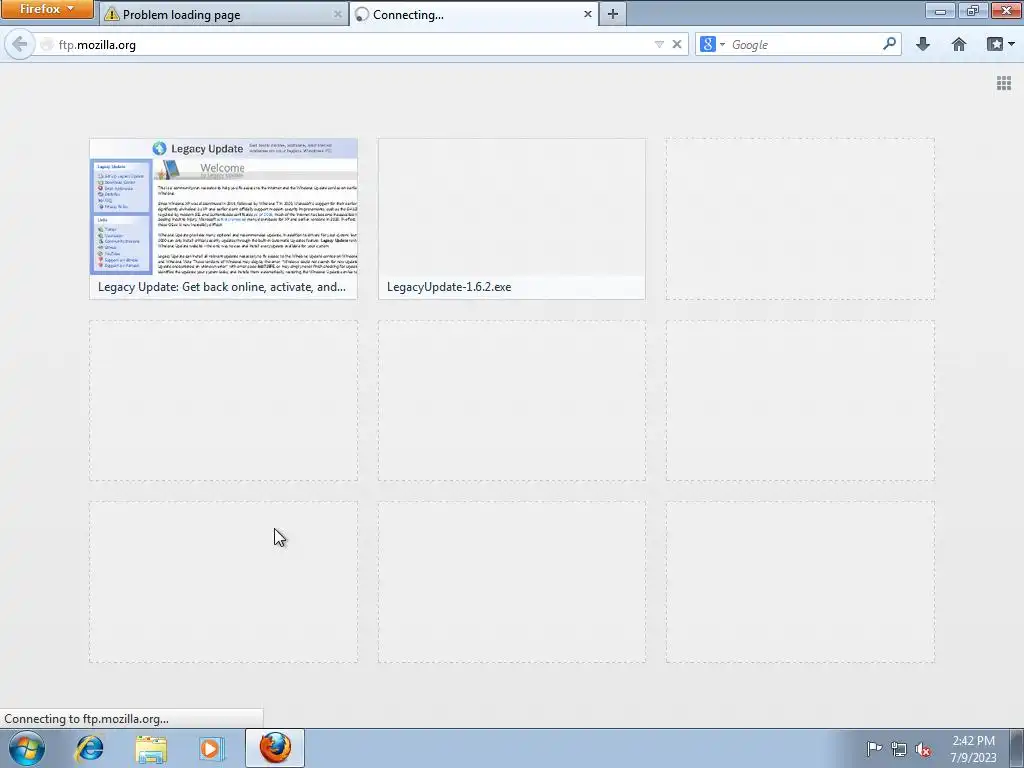Close the Connecting... tab
This screenshot has height=768, width=1024.
click(x=587, y=14)
